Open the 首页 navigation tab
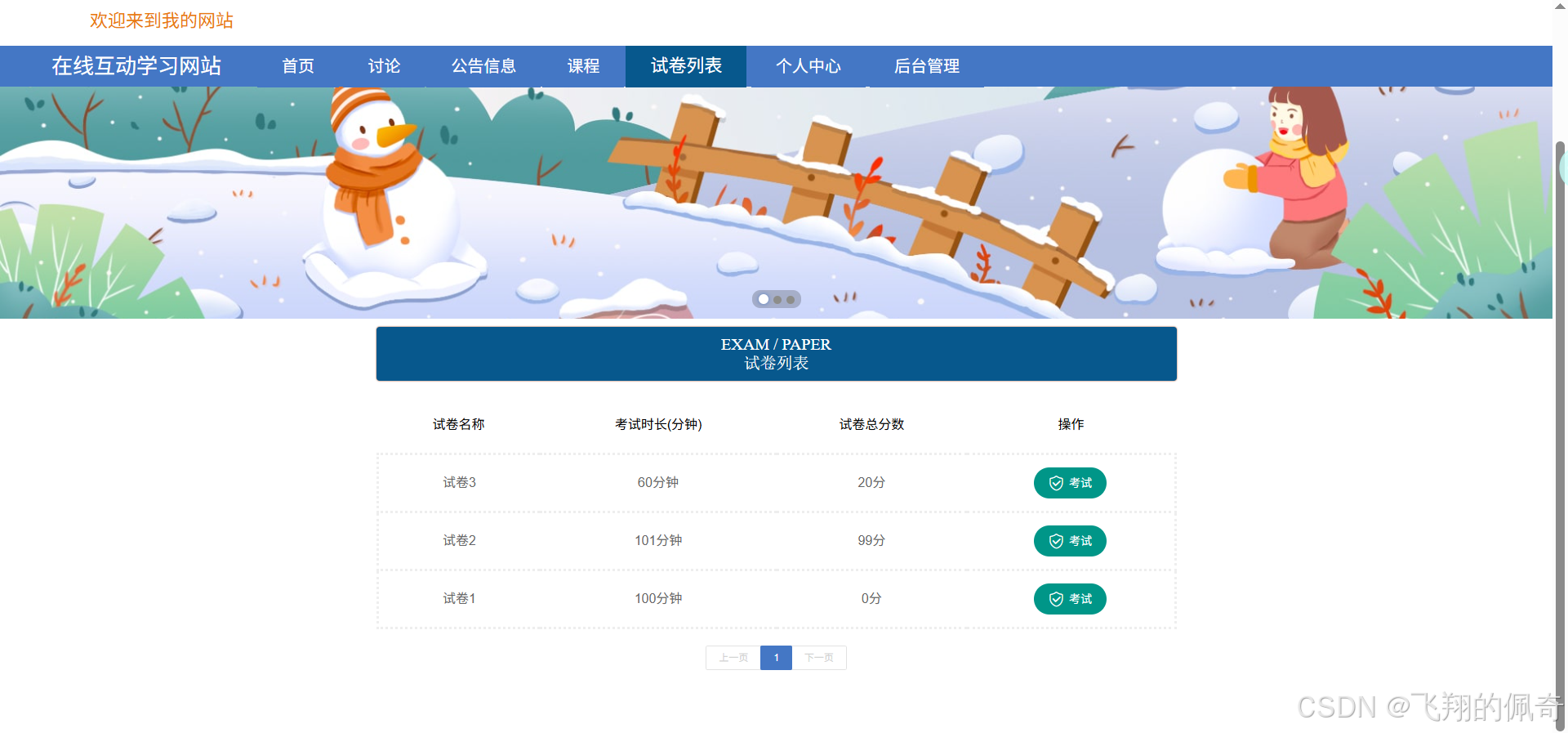Image resolution: width=1568 pixels, height=733 pixels. coord(298,66)
